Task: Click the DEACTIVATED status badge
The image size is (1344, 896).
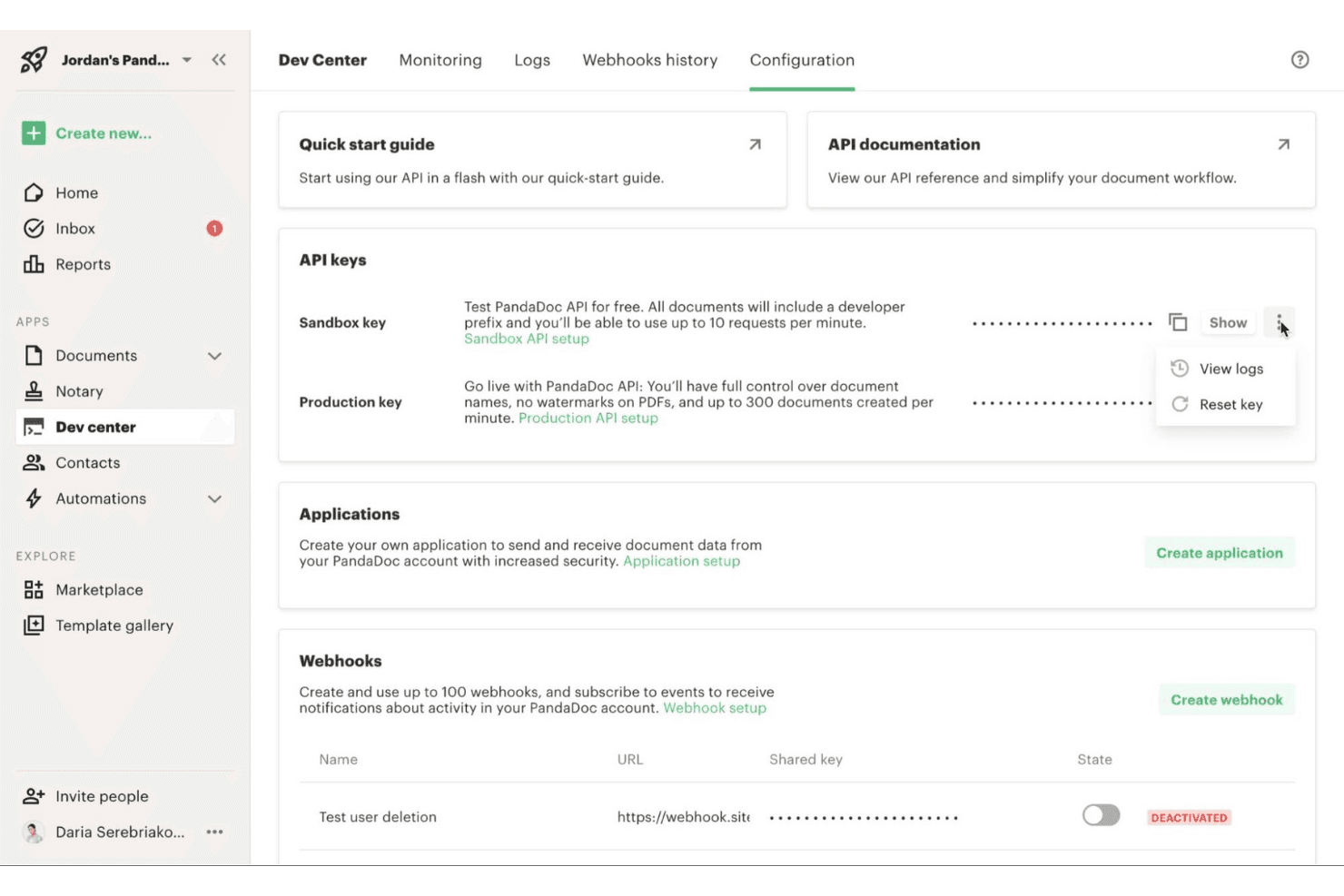Action: [1189, 818]
